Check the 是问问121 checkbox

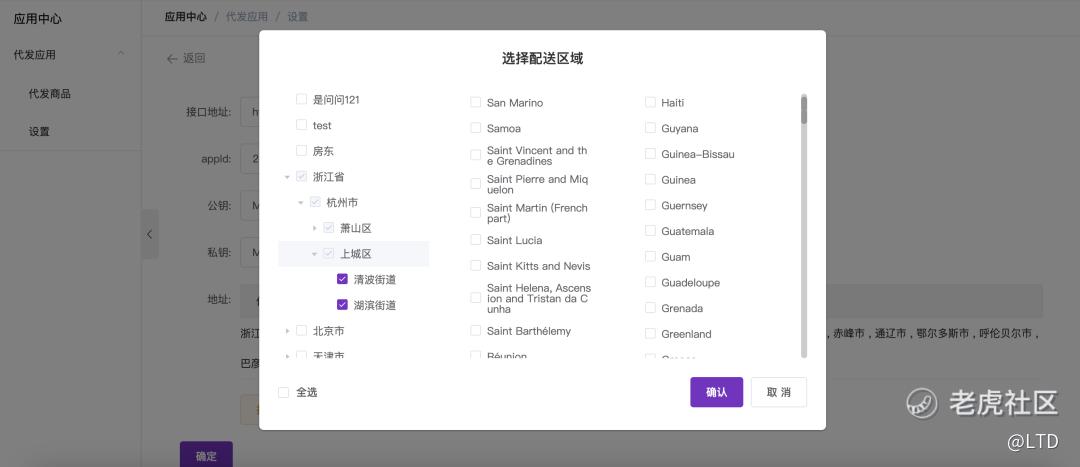click(301, 99)
